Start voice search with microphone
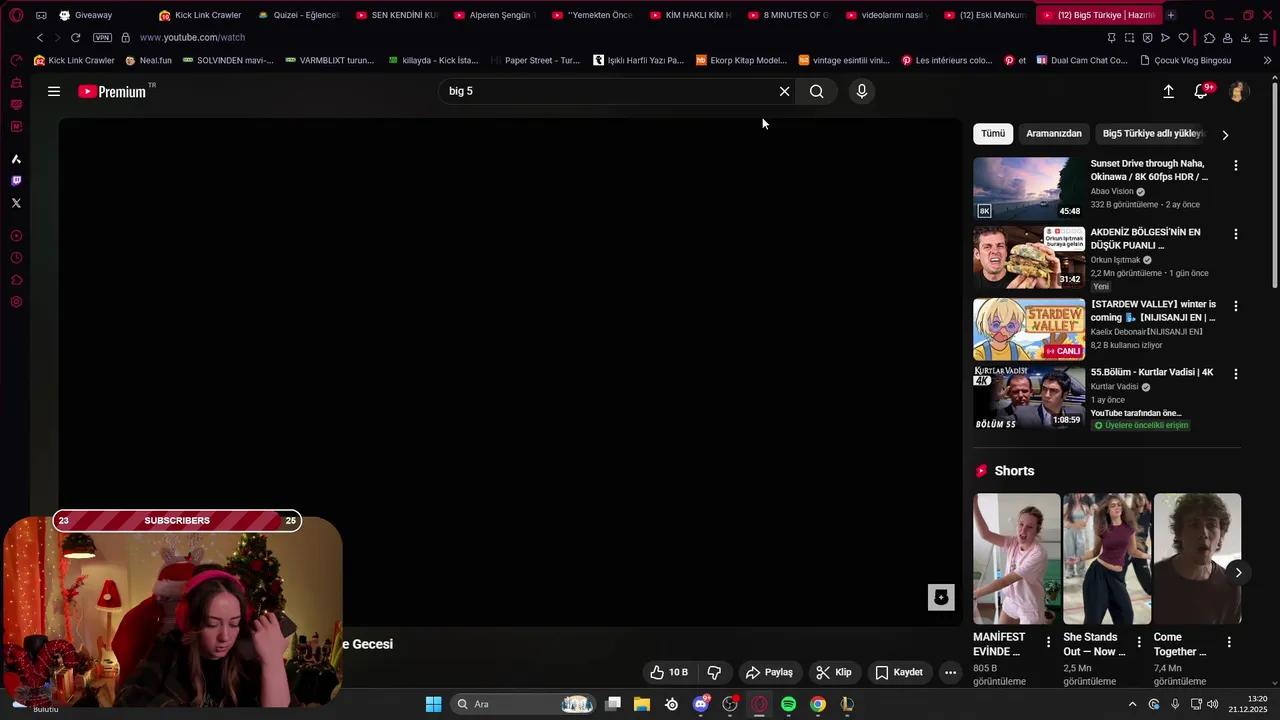The height and width of the screenshot is (720, 1280). 862,91
